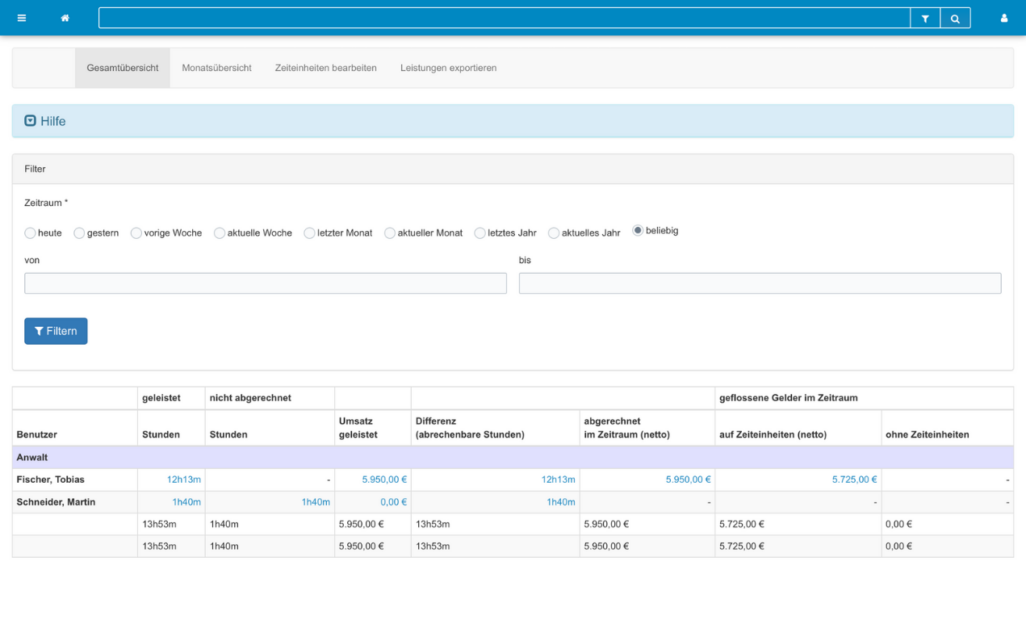Click the Fischer, Tobias row name
1026x620 pixels.
click(50, 479)
